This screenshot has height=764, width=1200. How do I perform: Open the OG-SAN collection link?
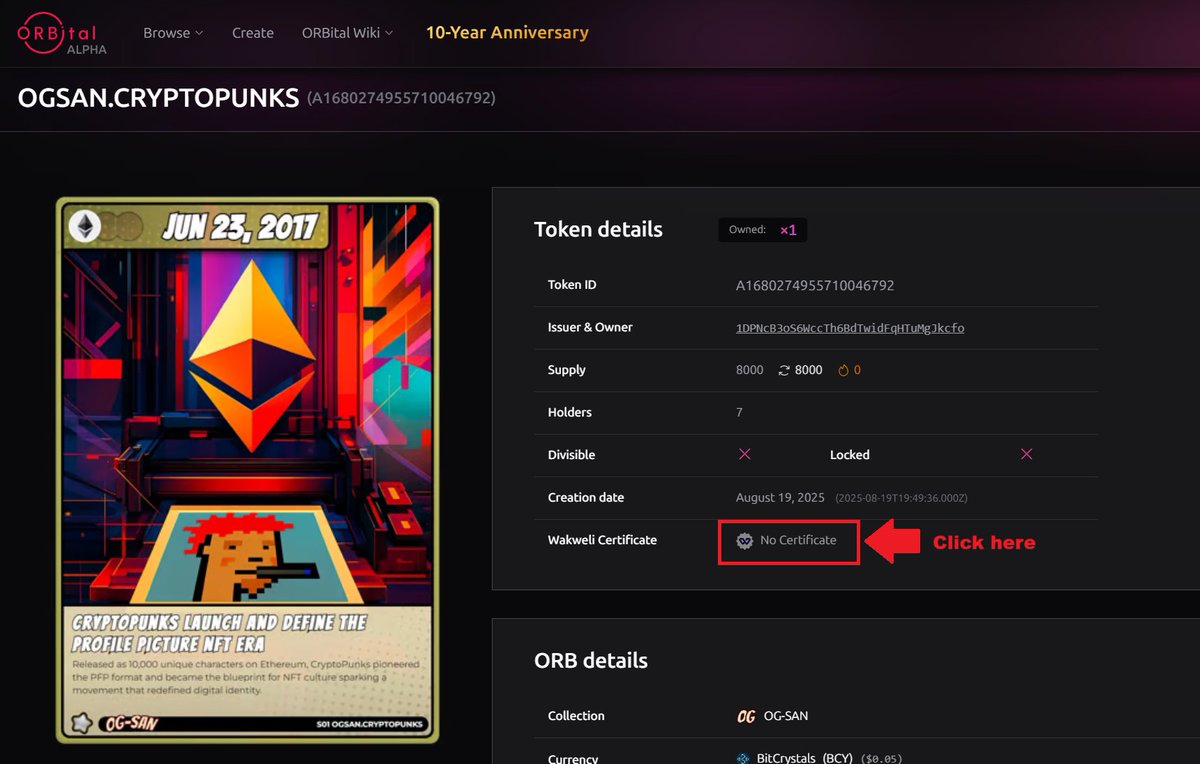point(786,716)
